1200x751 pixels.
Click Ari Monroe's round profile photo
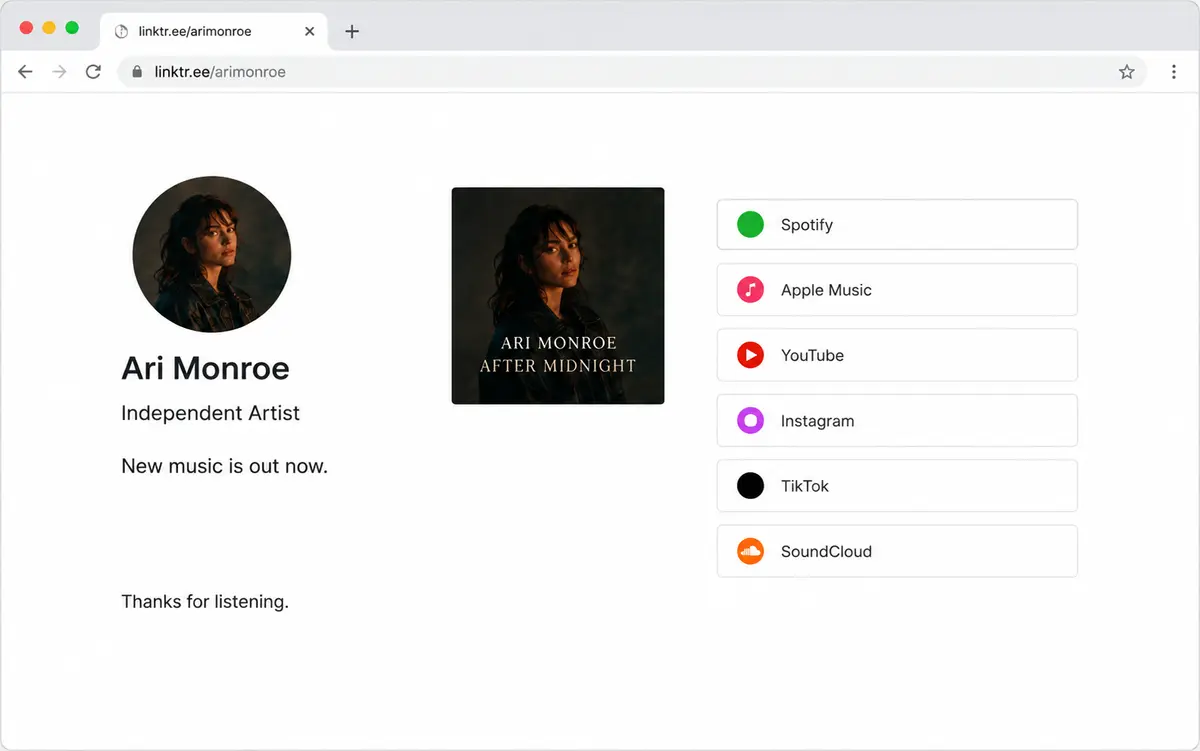[212, 254]
